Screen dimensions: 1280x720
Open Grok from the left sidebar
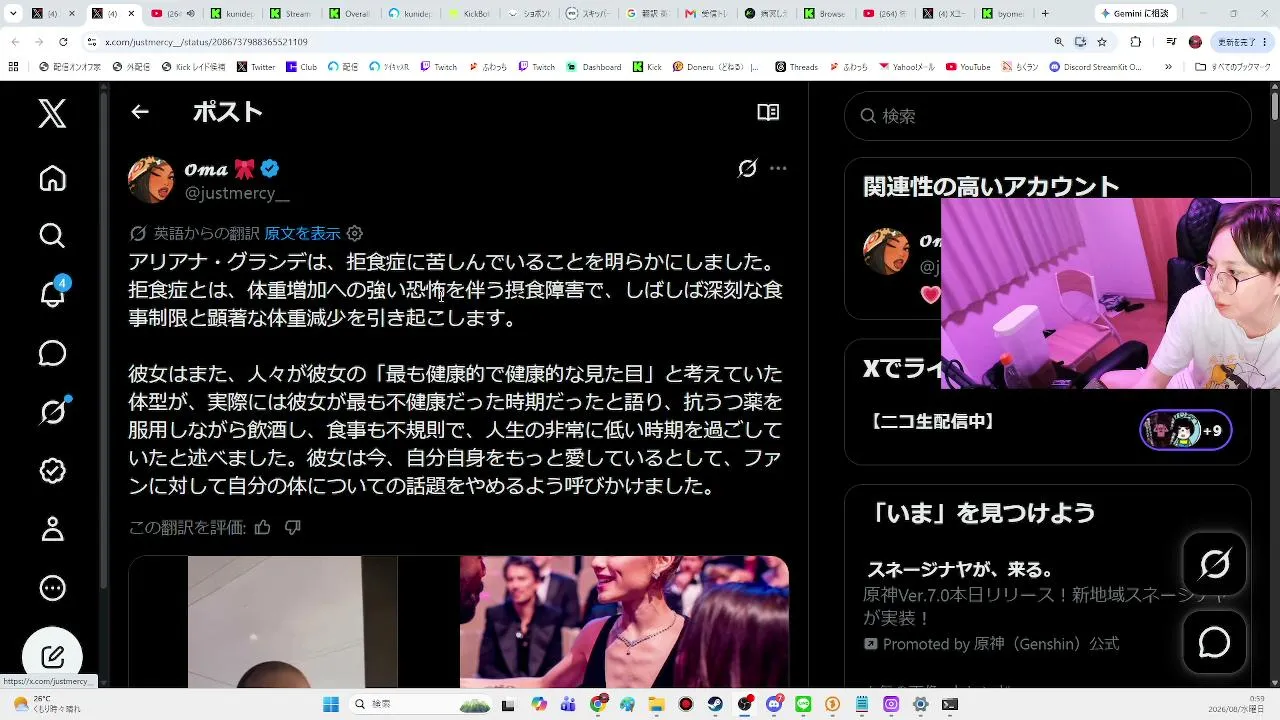tap(52, 411)
